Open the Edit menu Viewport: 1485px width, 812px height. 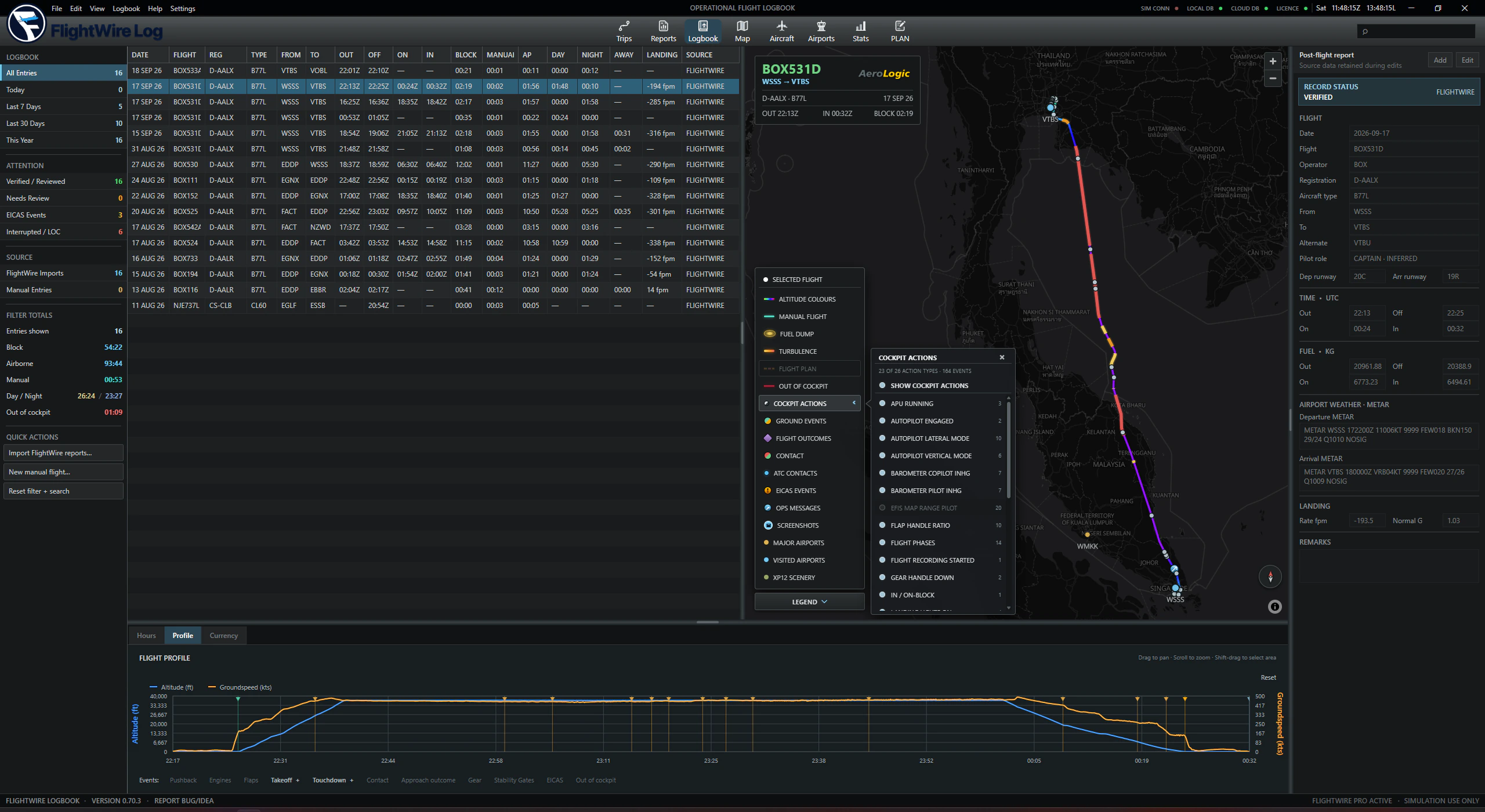pos(76,8)
